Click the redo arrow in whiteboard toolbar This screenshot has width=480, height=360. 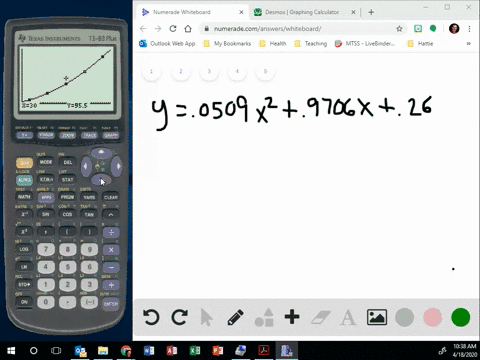click(179, 317)
